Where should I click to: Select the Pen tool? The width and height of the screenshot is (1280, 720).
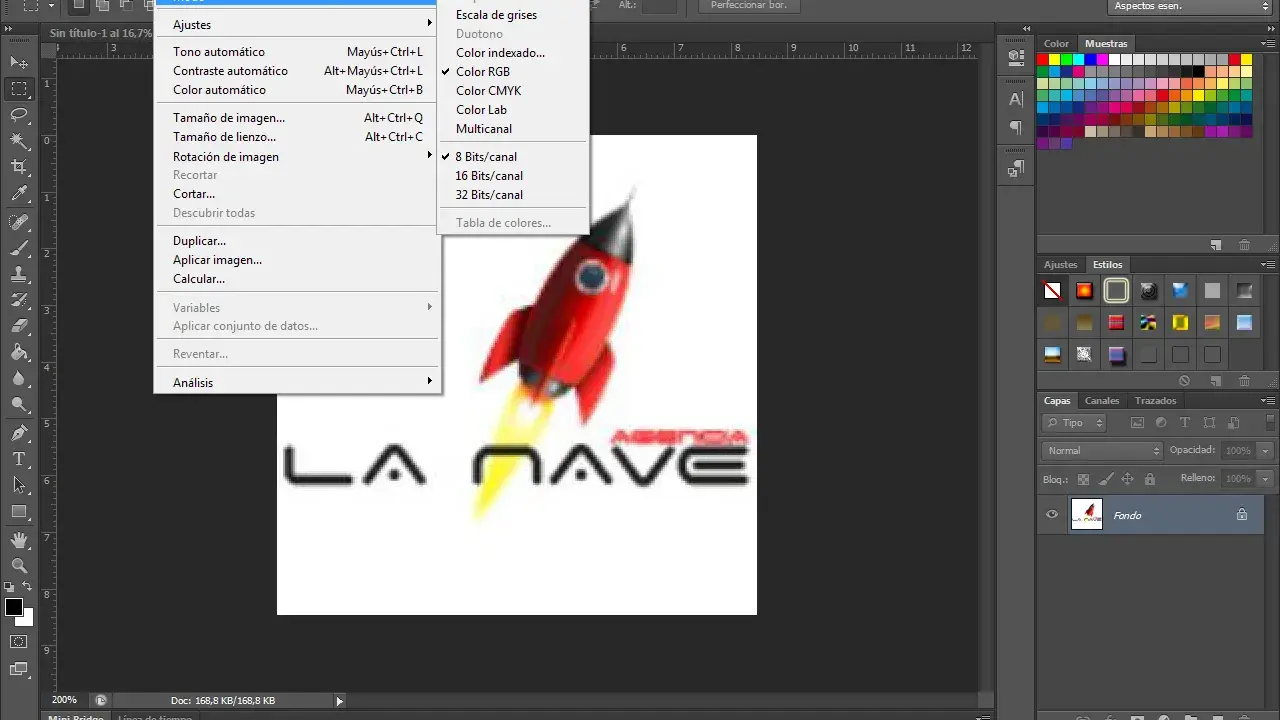(19, 433)
